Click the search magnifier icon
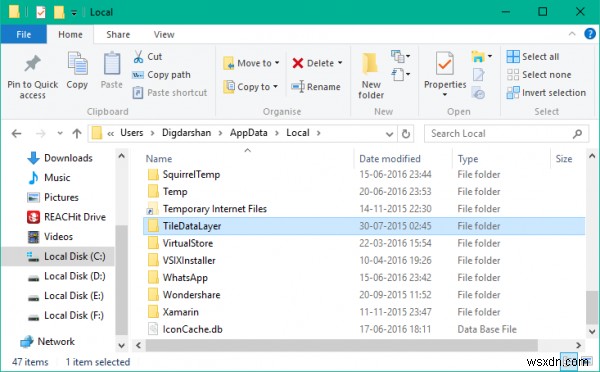This screenshot has height=372, width=600. 577,134
